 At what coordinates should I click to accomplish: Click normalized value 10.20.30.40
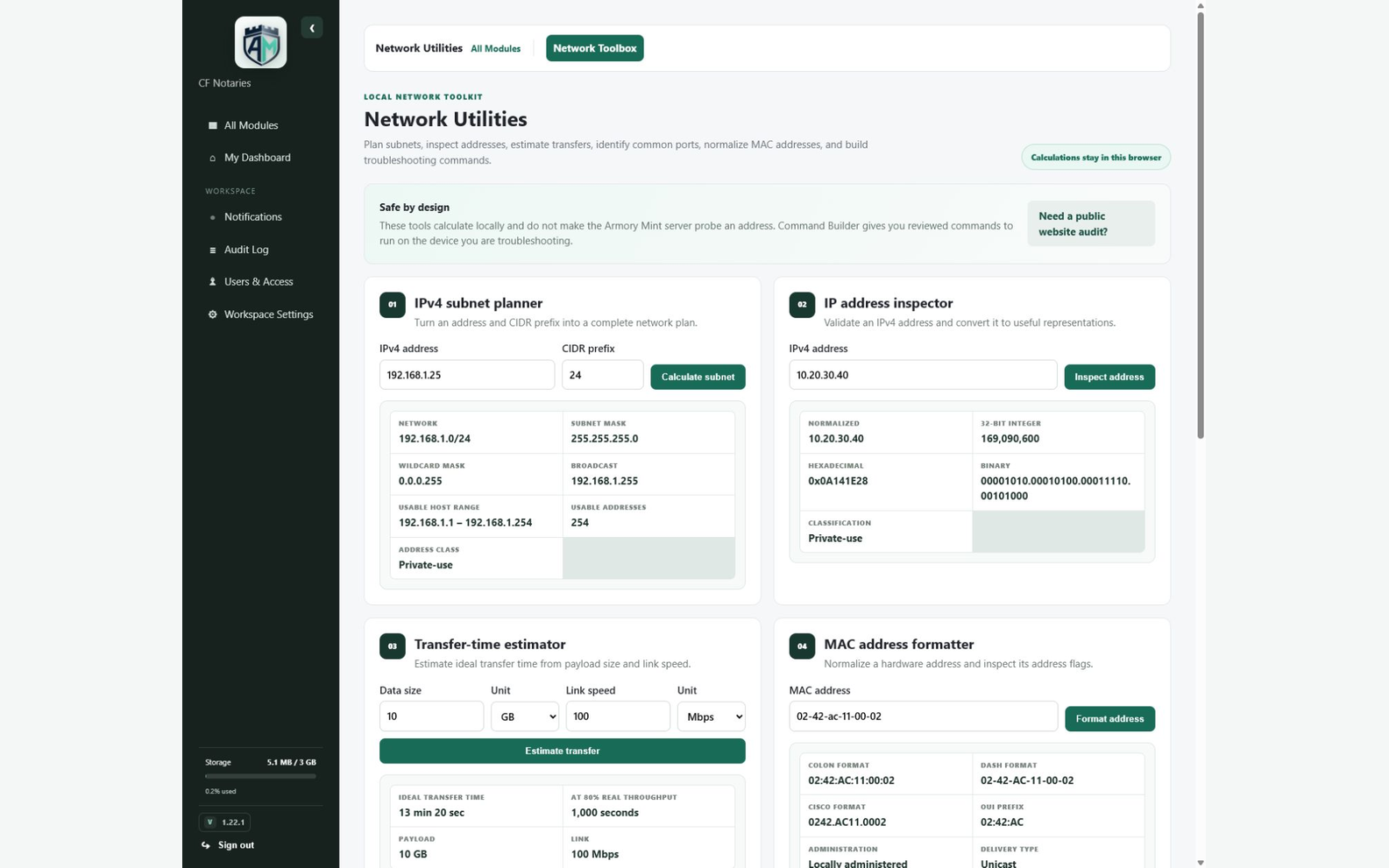point(836,439)
